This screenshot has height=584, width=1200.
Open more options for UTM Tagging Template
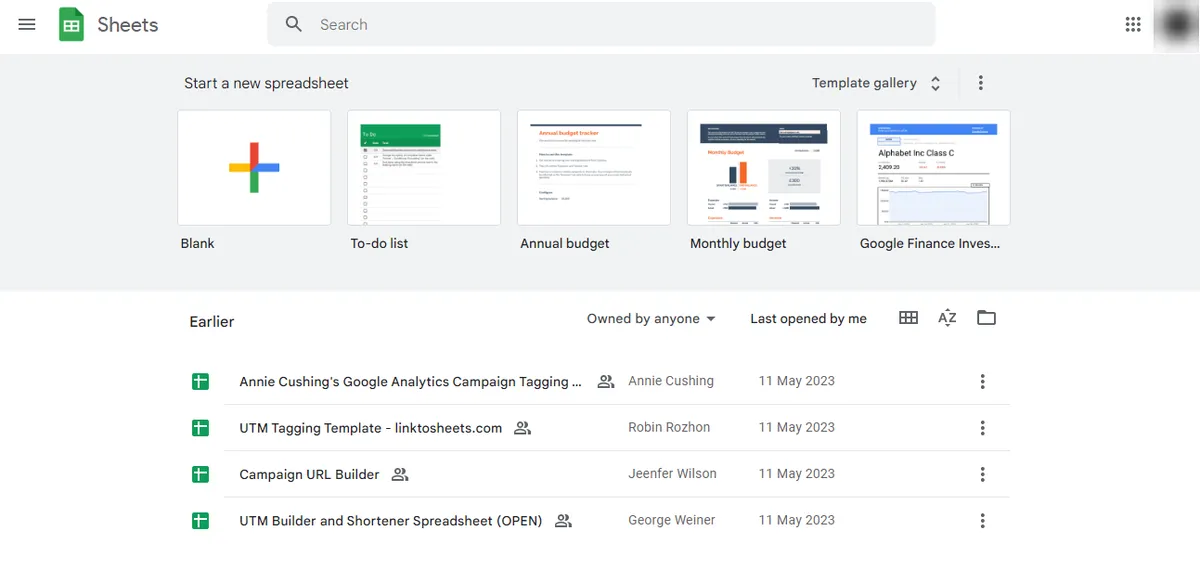[982, 428]
